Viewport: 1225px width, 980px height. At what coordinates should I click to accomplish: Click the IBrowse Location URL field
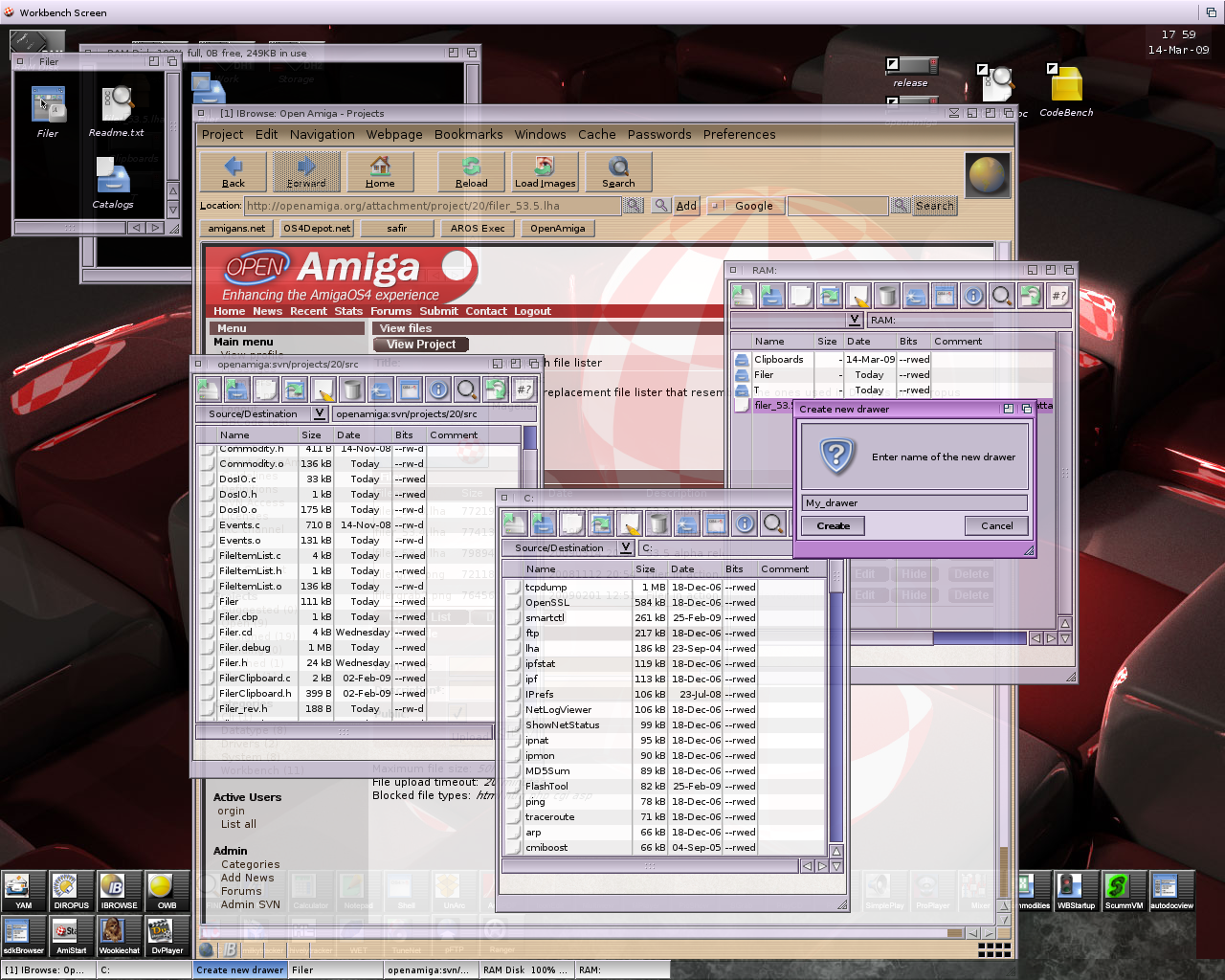coord(433,206)
